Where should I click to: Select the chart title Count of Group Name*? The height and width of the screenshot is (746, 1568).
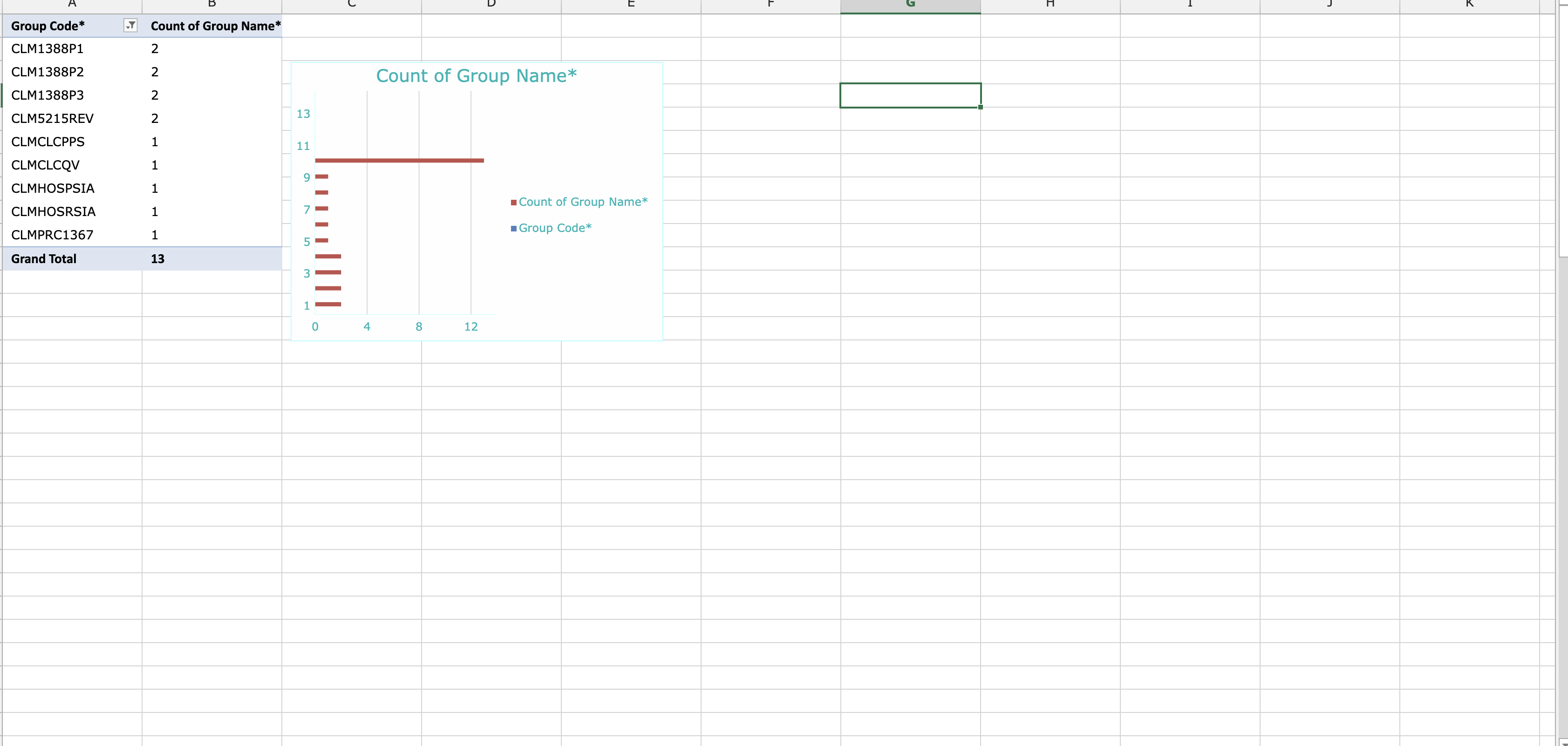476,75
